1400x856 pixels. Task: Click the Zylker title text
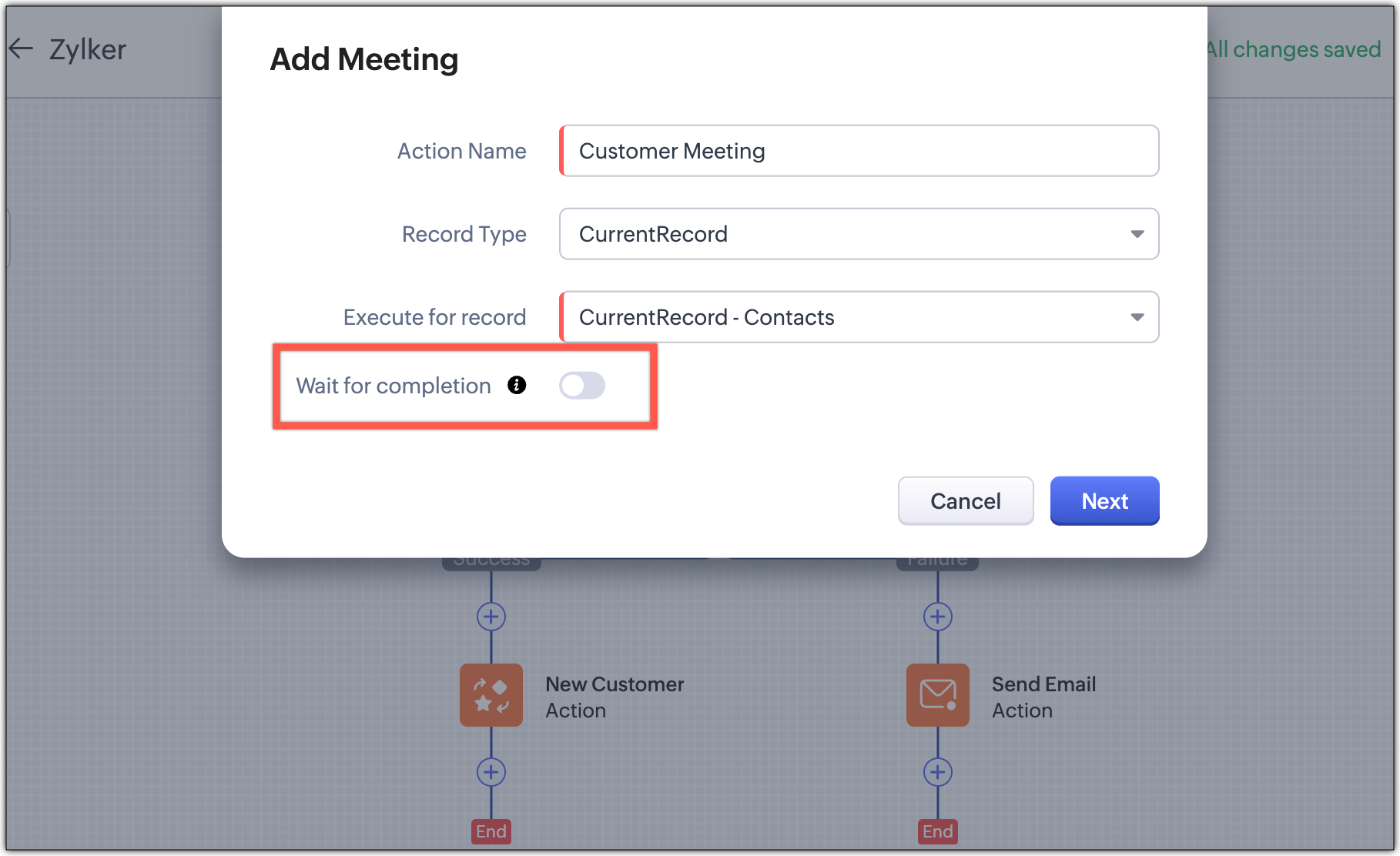(x=87, y=49)
